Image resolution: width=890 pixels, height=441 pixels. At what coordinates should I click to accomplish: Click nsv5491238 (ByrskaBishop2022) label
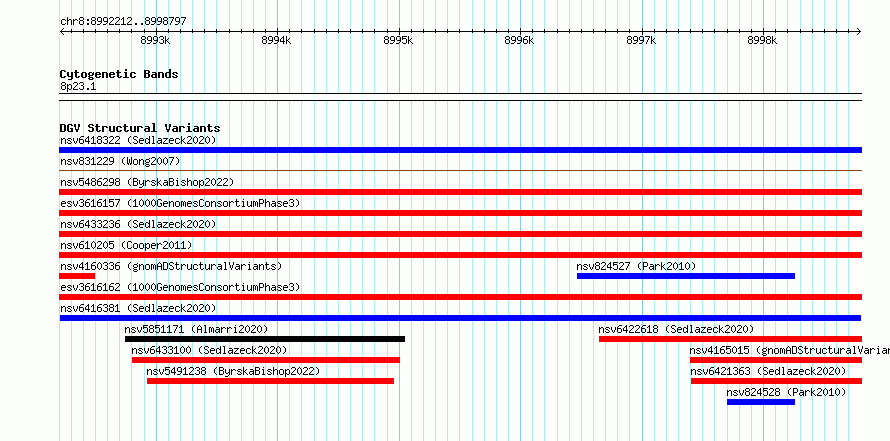click(233, 371)
